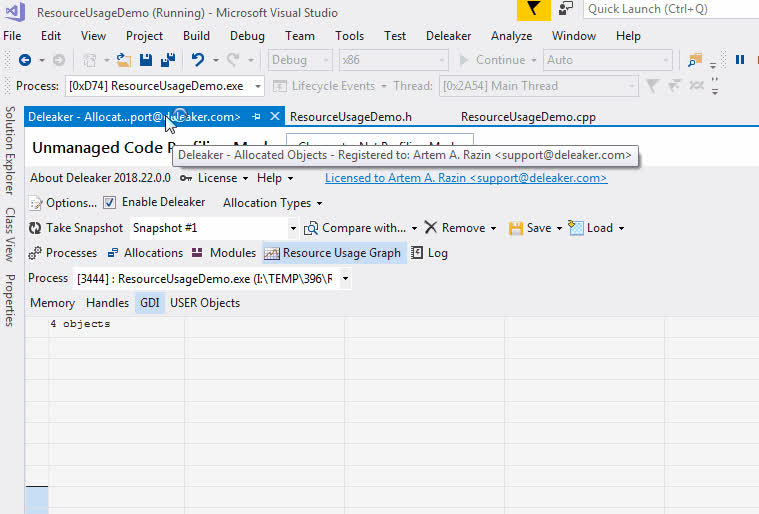Open the Analyze menu
759x514 pixels.
click(x=511, y=36)
